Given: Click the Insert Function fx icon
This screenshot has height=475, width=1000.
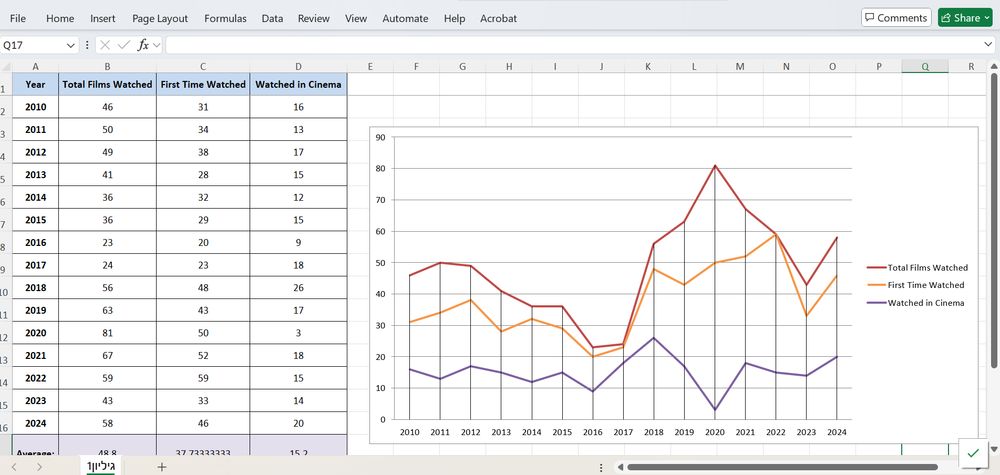Looking at the screenshot, I should [x=143, y=45].
